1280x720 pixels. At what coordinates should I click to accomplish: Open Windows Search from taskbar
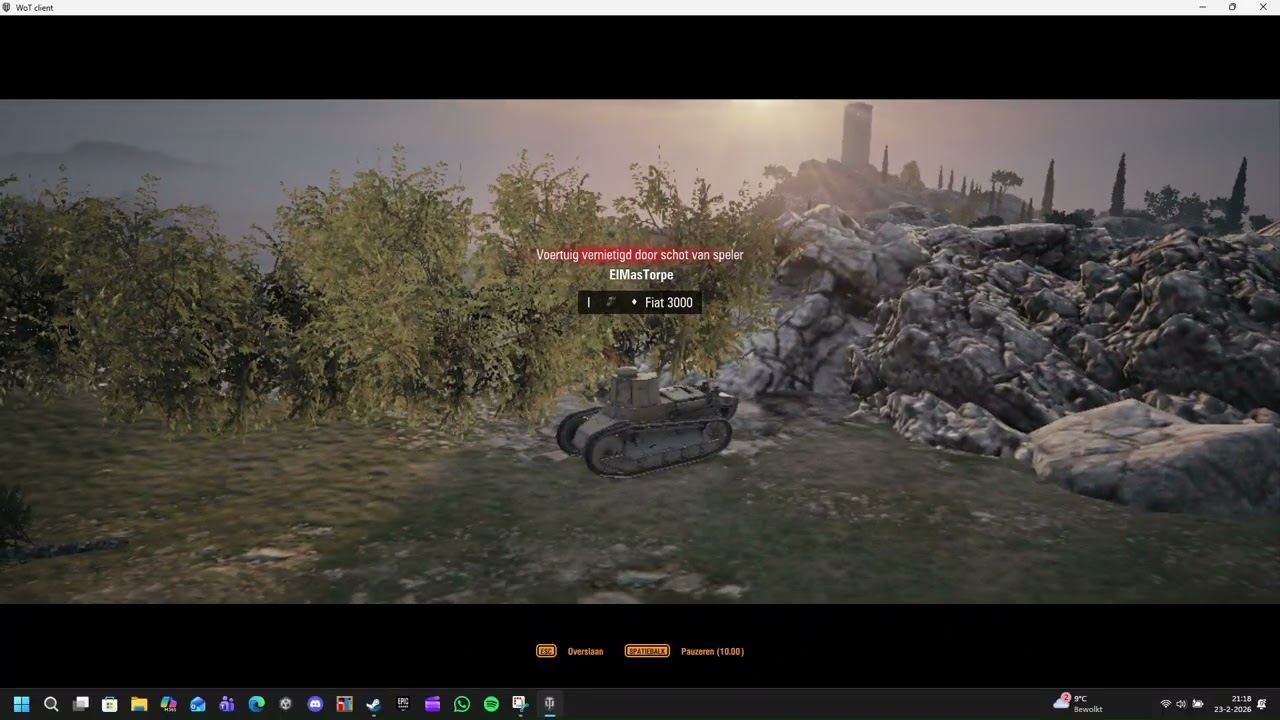[x=51, y=704]
